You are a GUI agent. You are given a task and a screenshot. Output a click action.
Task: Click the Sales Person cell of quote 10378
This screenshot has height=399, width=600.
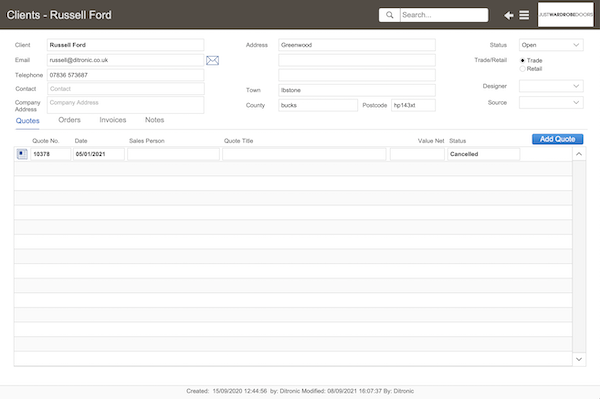point(173,154)
